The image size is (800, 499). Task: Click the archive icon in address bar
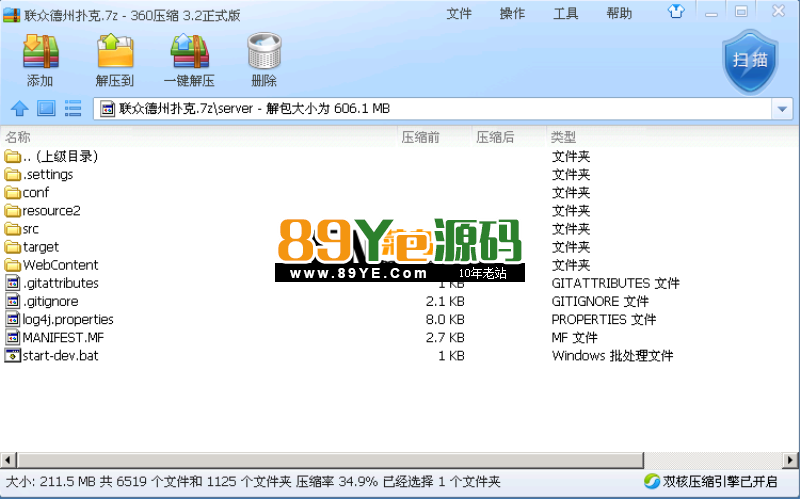tap(107, 109)
